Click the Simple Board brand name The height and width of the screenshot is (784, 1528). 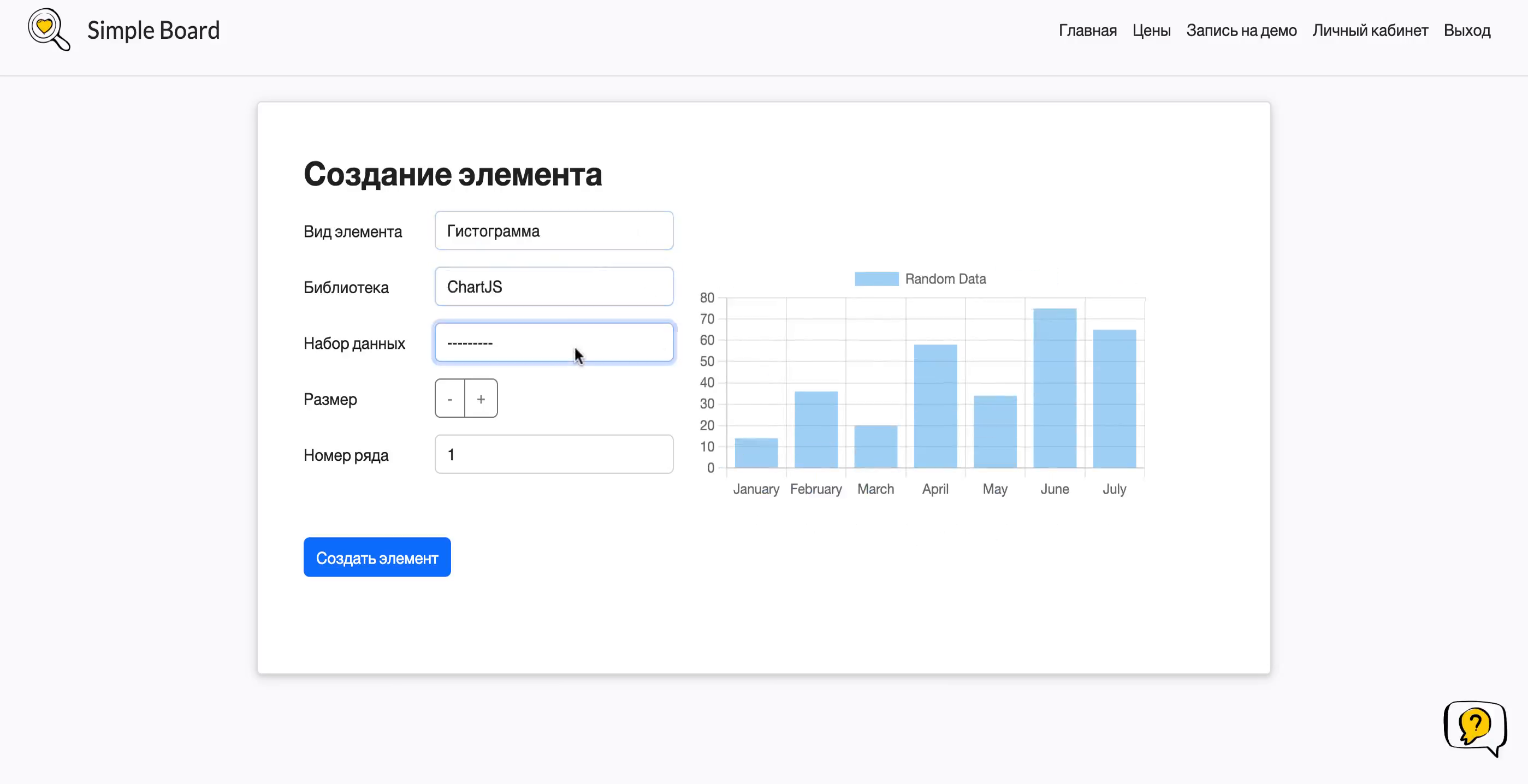pos(153,30)
